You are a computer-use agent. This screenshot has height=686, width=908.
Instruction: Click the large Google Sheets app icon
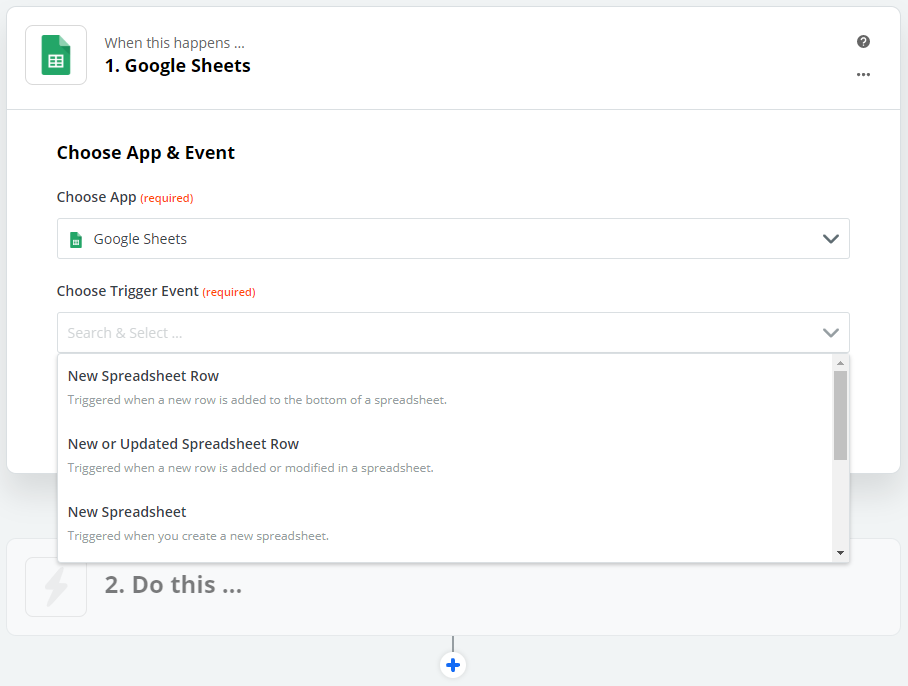coord(56,55)
